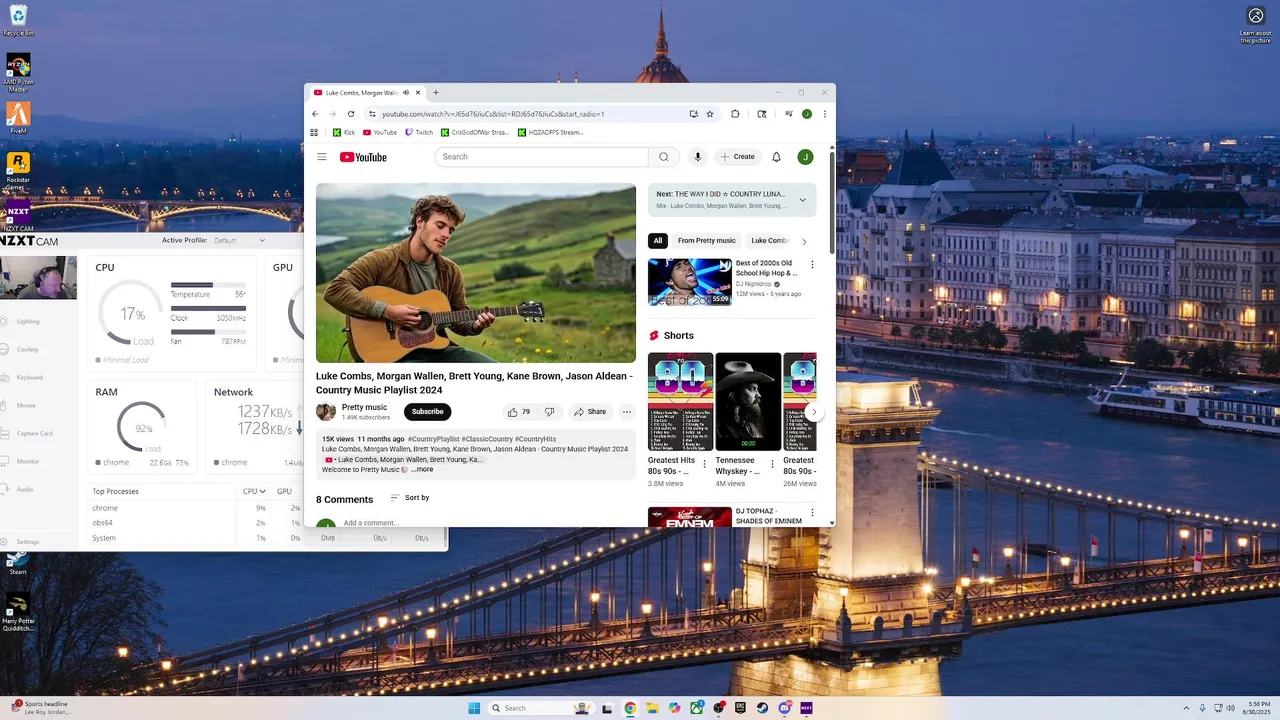Open Cooling in NZXT CAM sidebar

click(x=27, y=349)
